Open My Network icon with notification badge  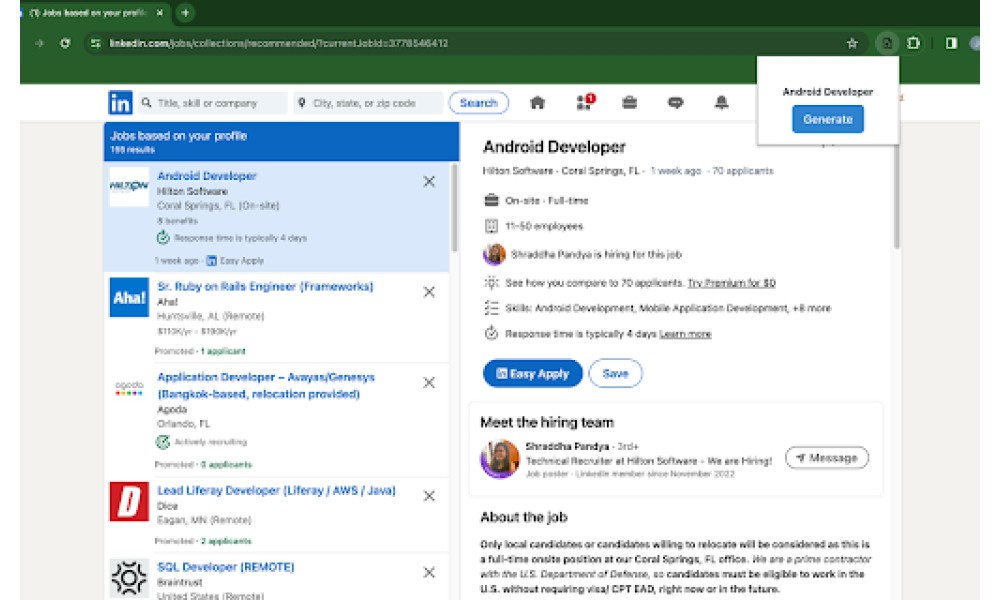point(585,102)
